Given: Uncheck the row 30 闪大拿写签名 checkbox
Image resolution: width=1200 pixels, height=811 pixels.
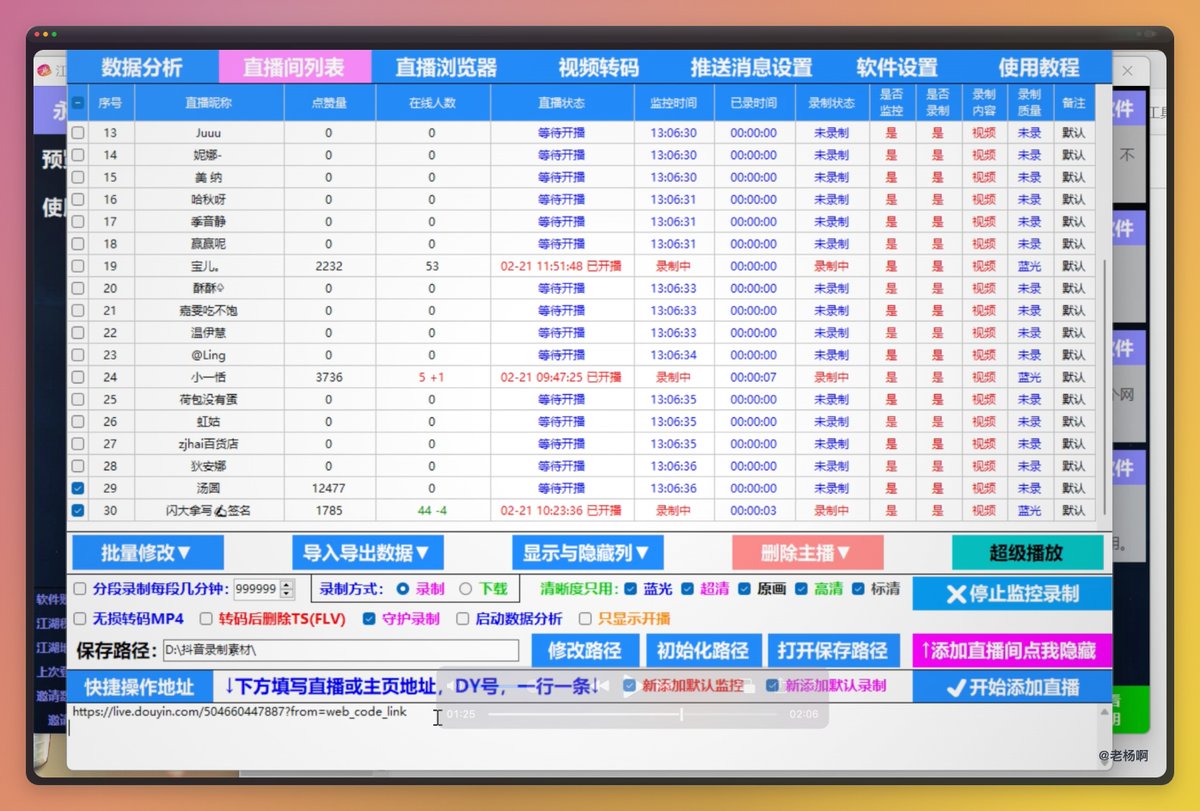Looking at the screenshot, I should pos(78,510).
